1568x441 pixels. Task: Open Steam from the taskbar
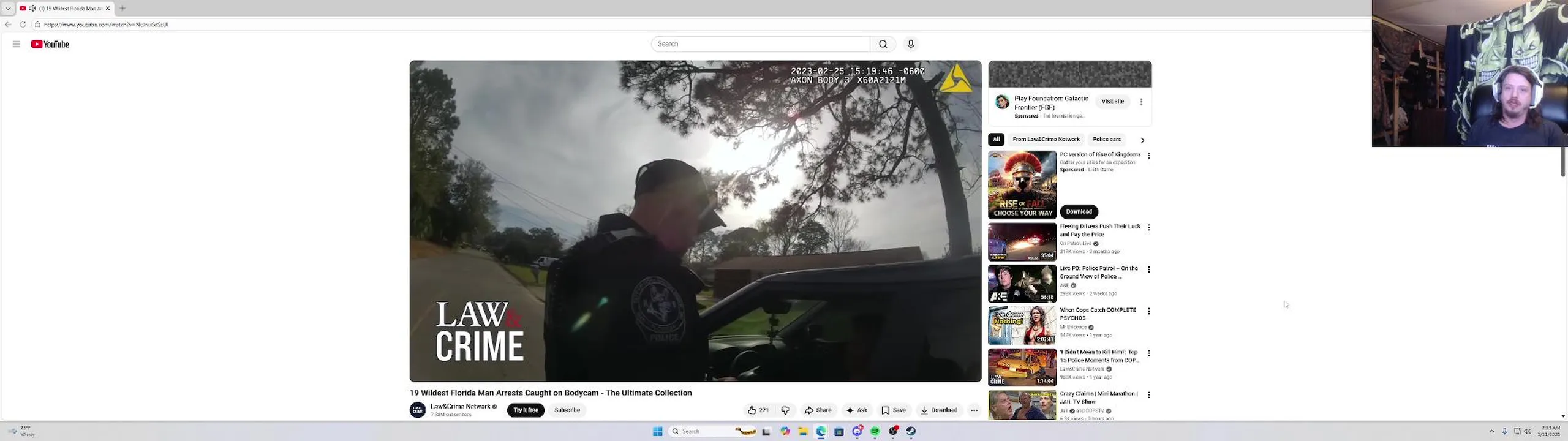[x=911, y=431]
